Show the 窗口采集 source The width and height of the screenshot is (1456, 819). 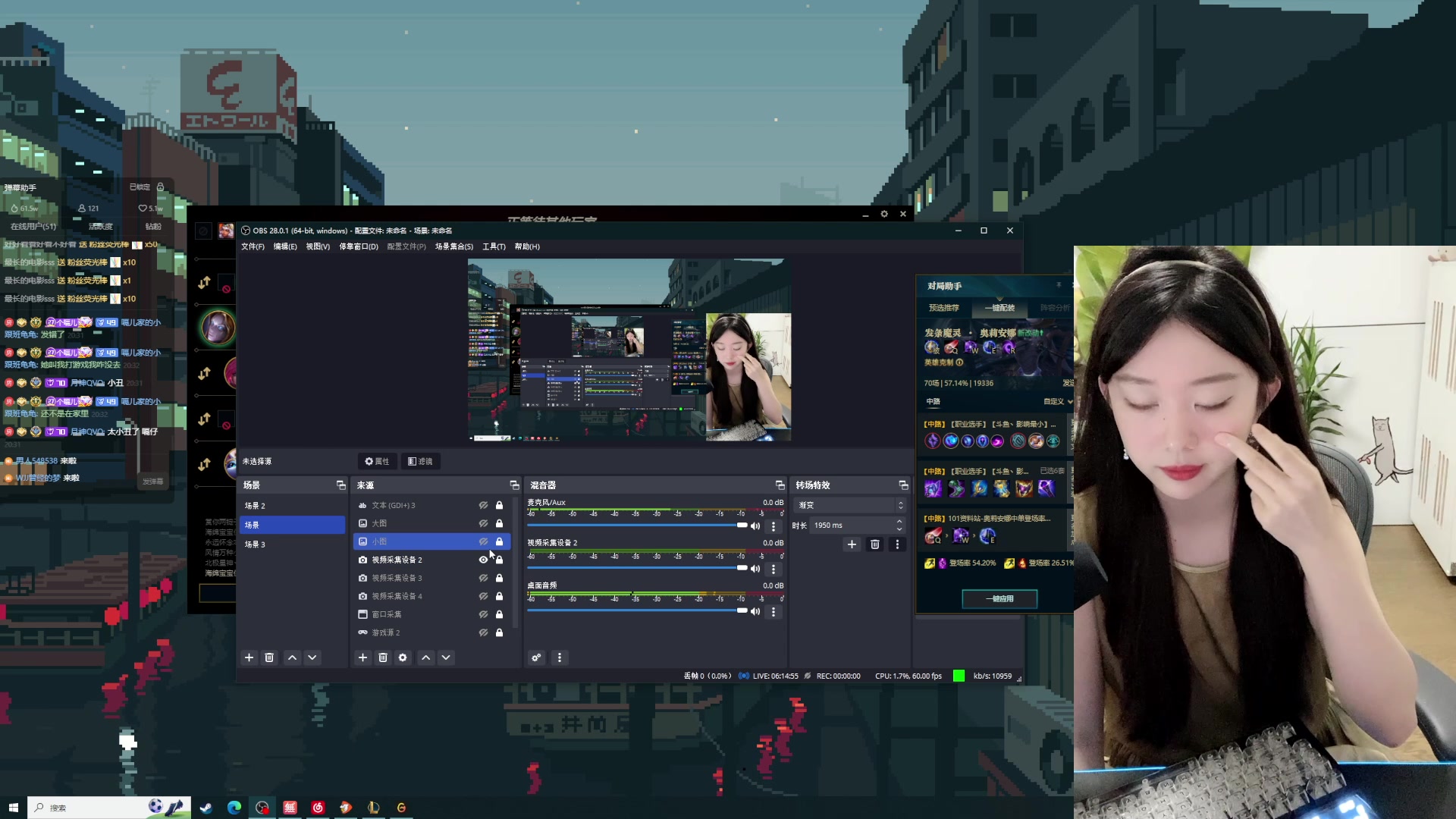483,614
